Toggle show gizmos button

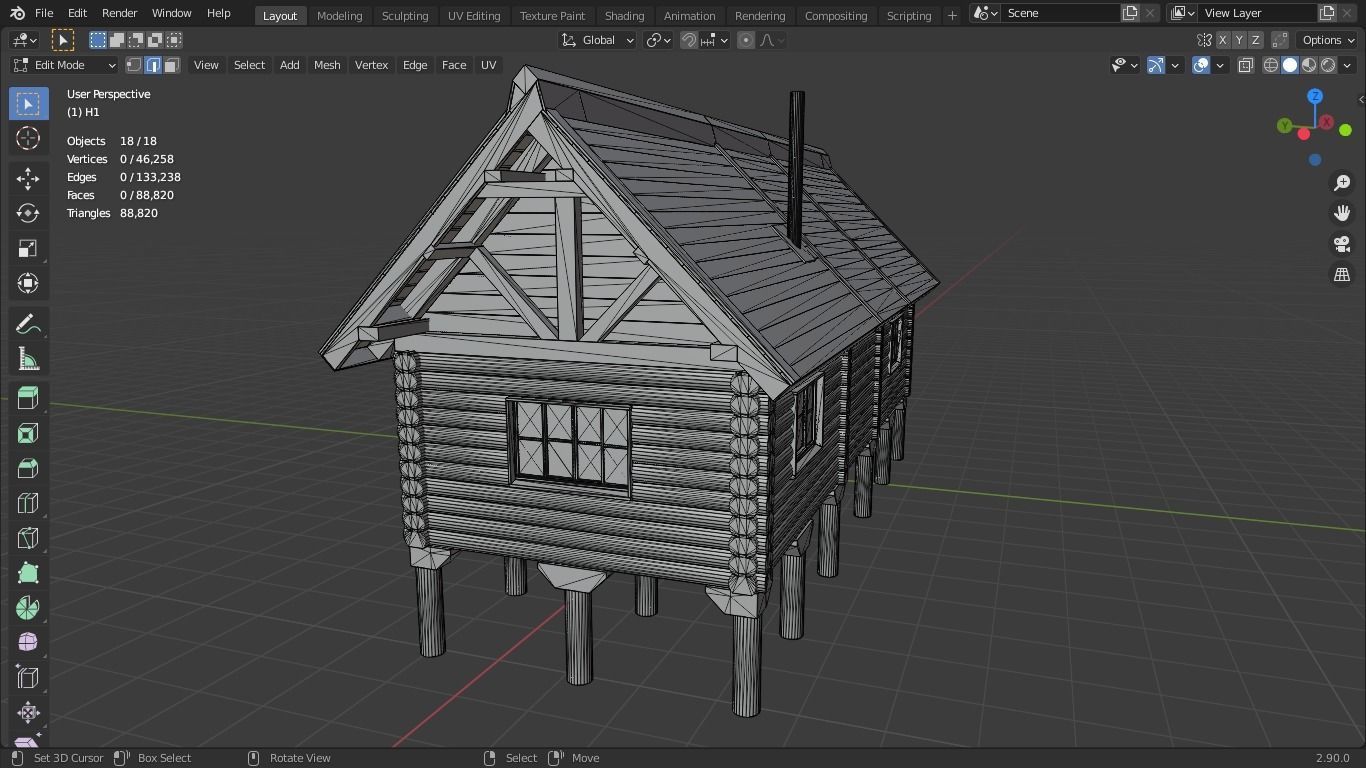(x=1156, y=65)
